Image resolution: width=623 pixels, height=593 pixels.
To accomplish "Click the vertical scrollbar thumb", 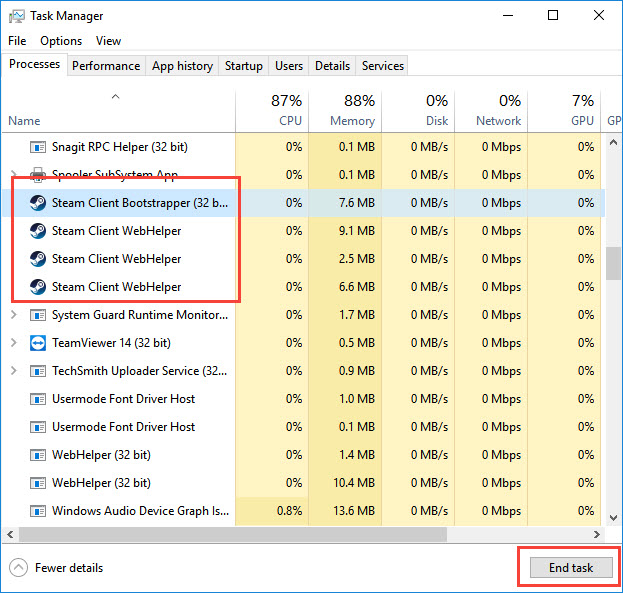I will pos(613,263).
